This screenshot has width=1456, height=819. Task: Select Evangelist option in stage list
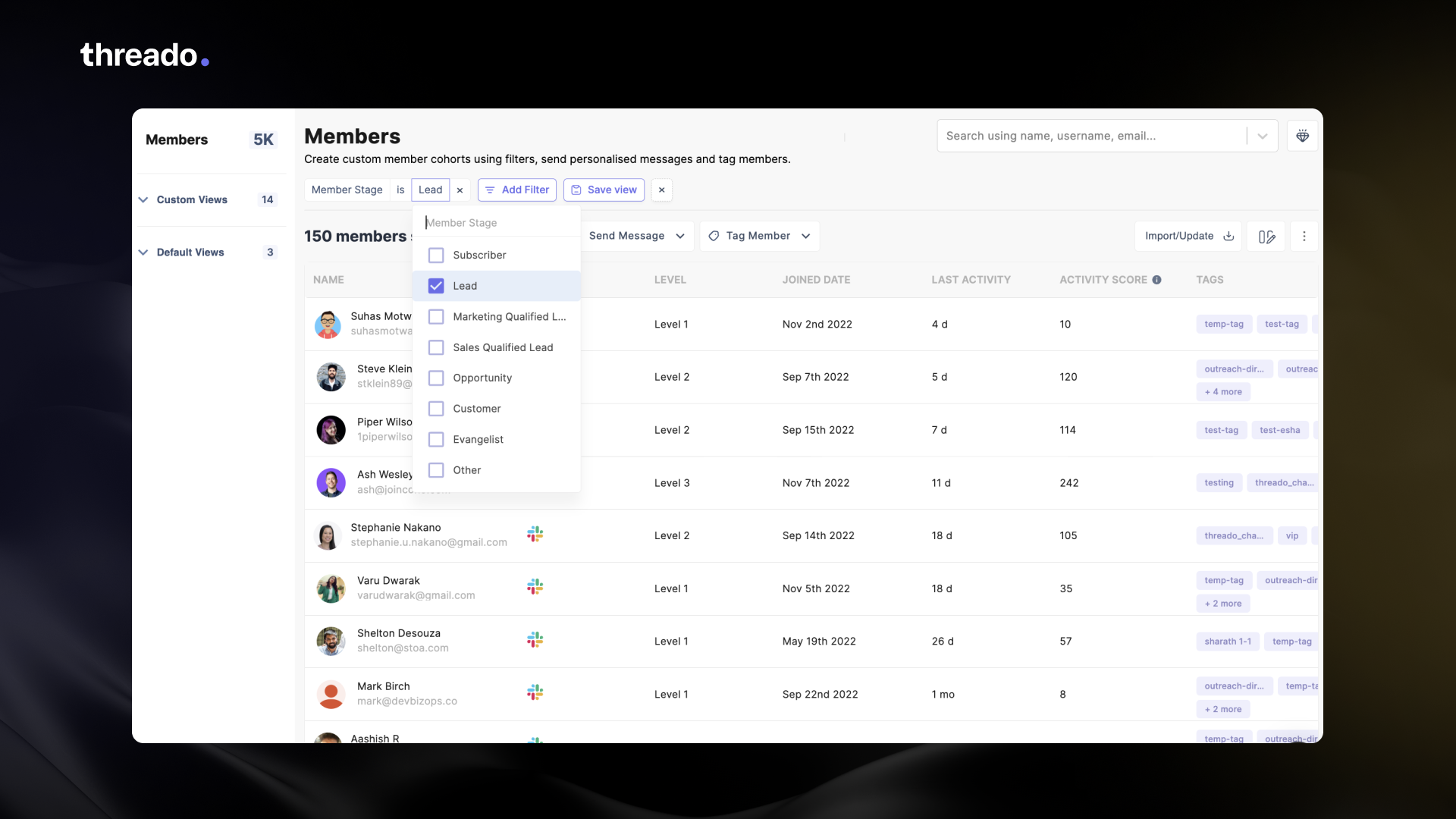click(478, 440)
